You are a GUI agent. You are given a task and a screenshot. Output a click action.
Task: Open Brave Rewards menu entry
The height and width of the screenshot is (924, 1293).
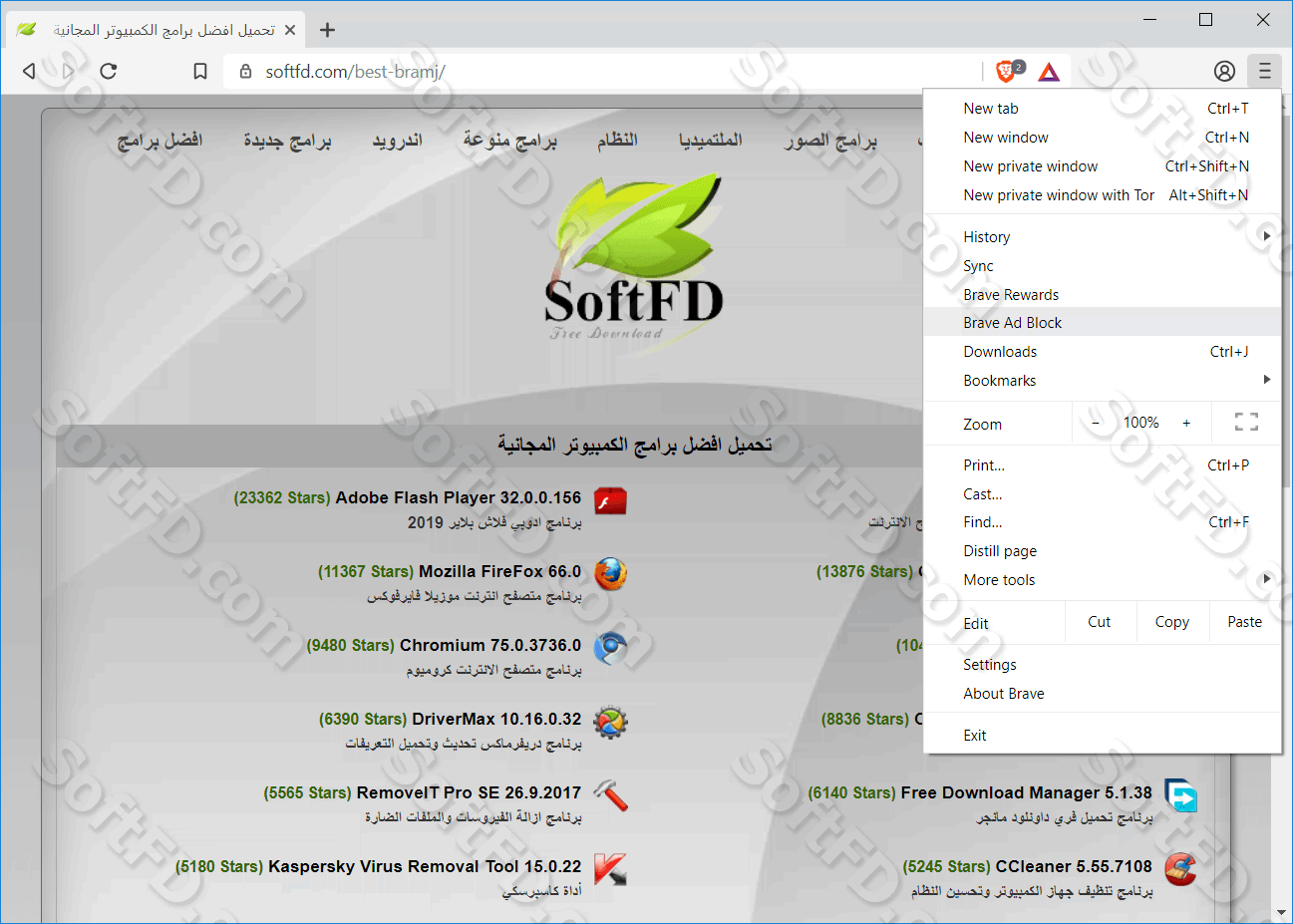pos(1102,295)
